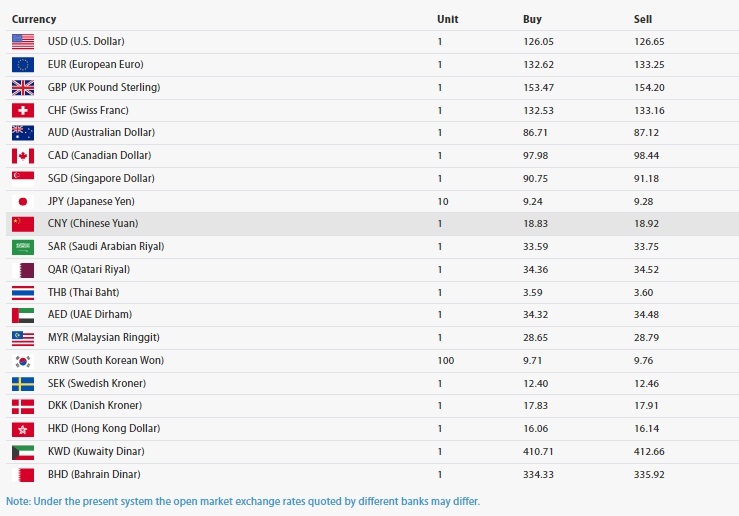The image size is (739, 516).
Task: Click the United States flag icon
Action: (x=23, y=41)
